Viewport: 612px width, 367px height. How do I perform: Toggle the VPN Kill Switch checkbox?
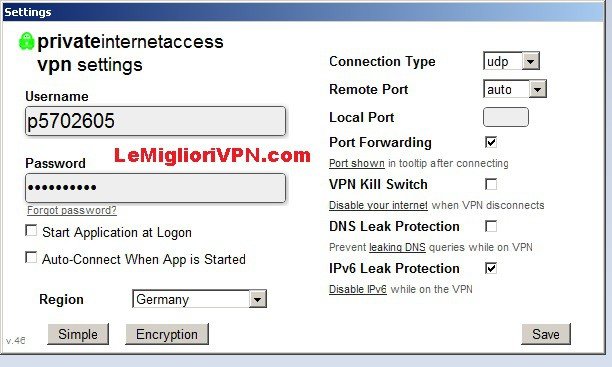[x=491, y=184]
